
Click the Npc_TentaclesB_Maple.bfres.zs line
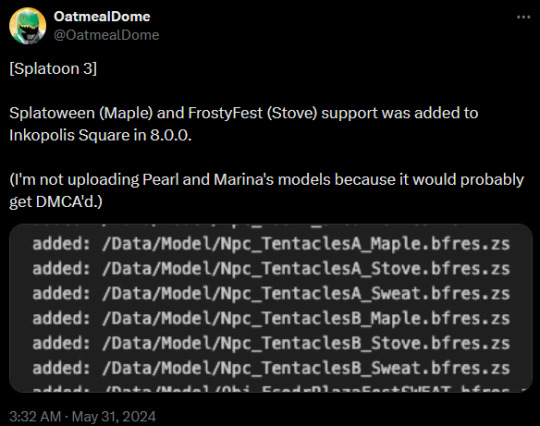(271, 318)
